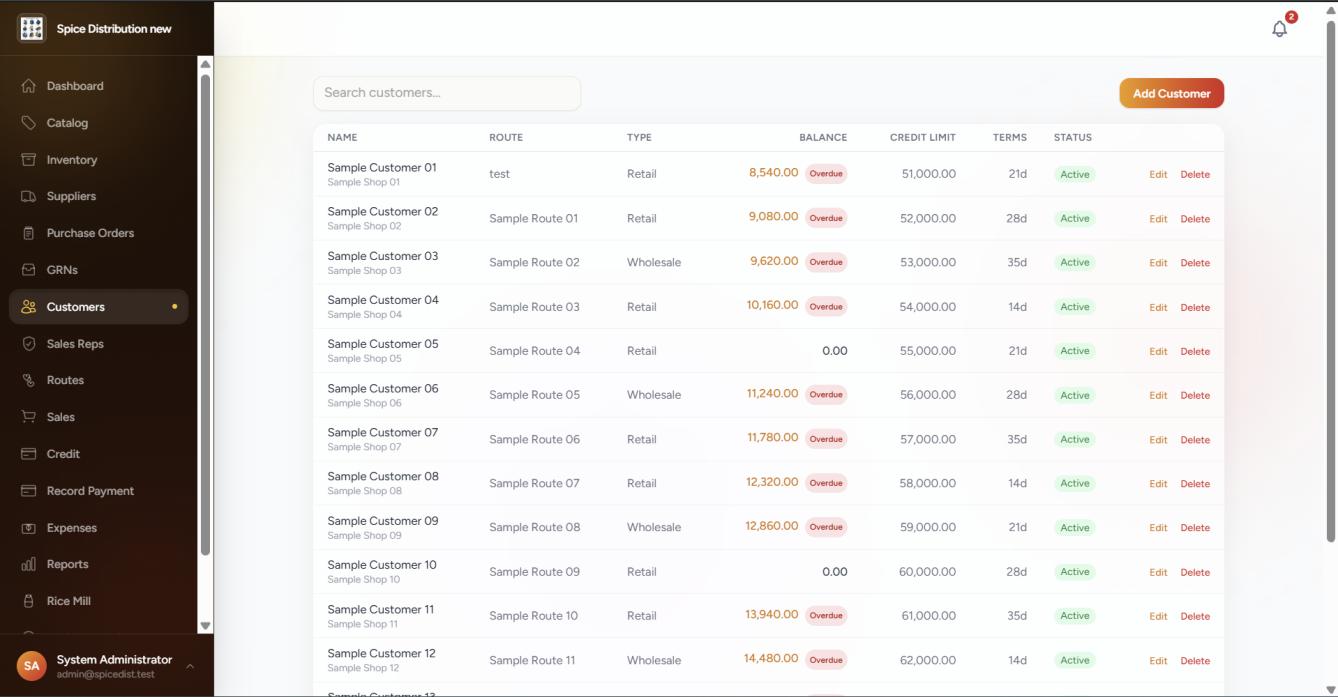Open the Suppliers menu item
1338x697 pixels.
98,196
